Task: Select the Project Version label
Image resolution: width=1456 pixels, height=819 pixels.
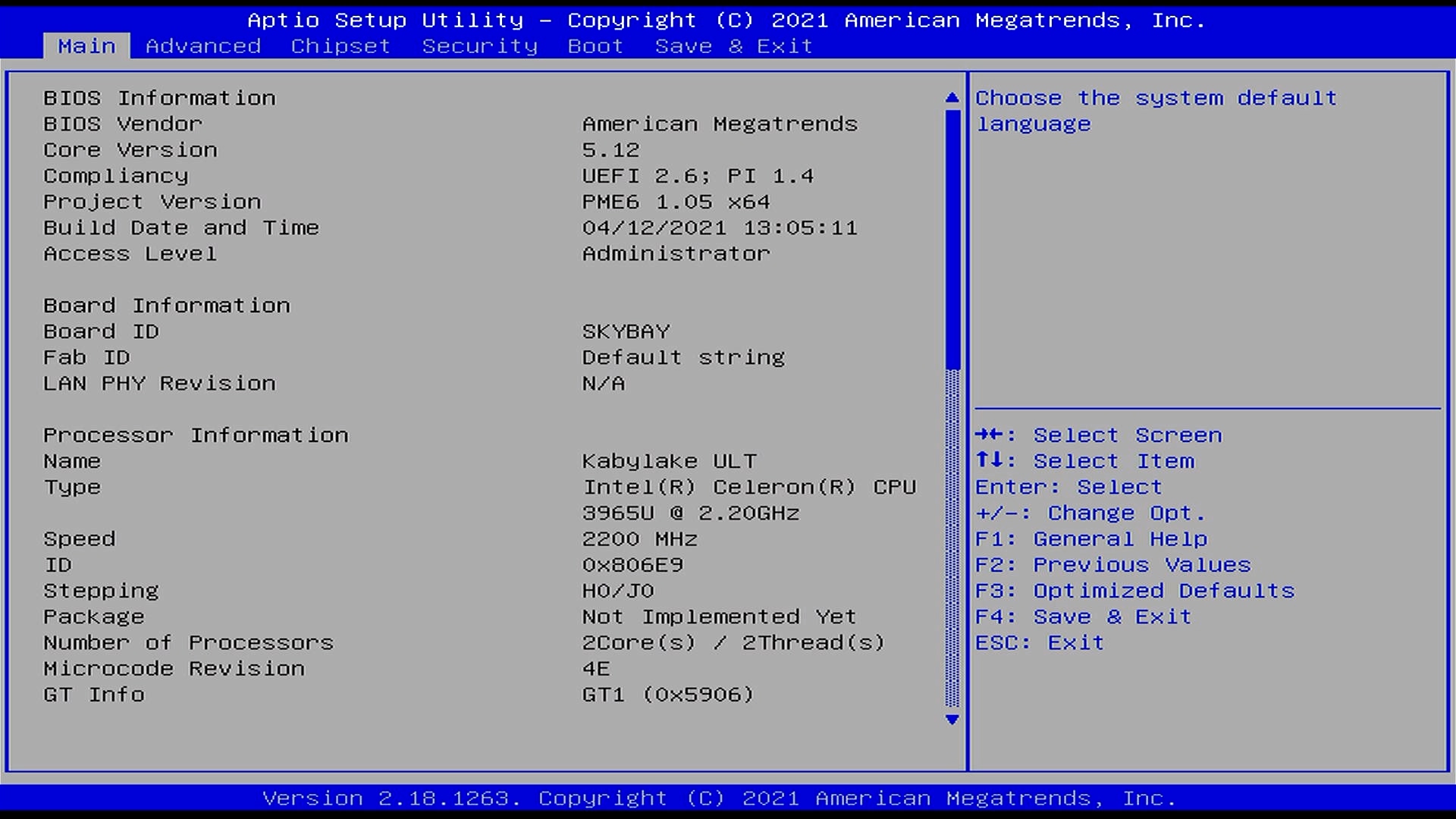Action: [152, 202]
